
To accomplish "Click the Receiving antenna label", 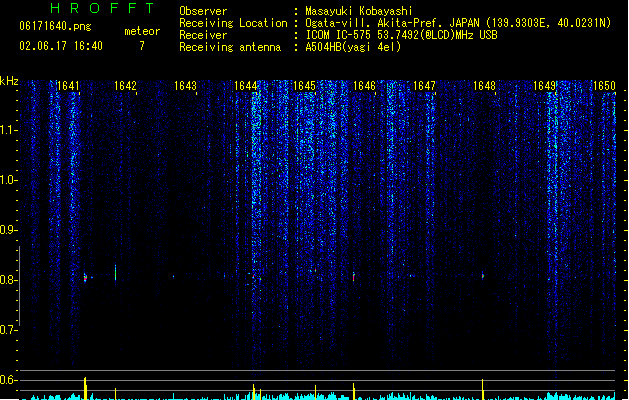I will pos(230,47).
